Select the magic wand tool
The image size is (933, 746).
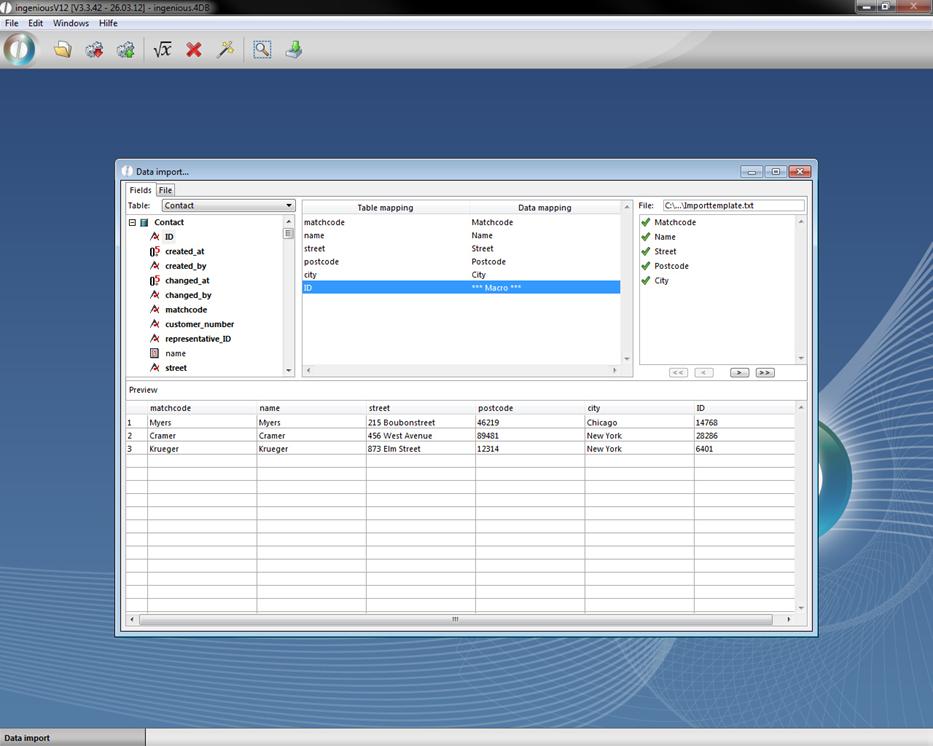click(x=225, y=49)
